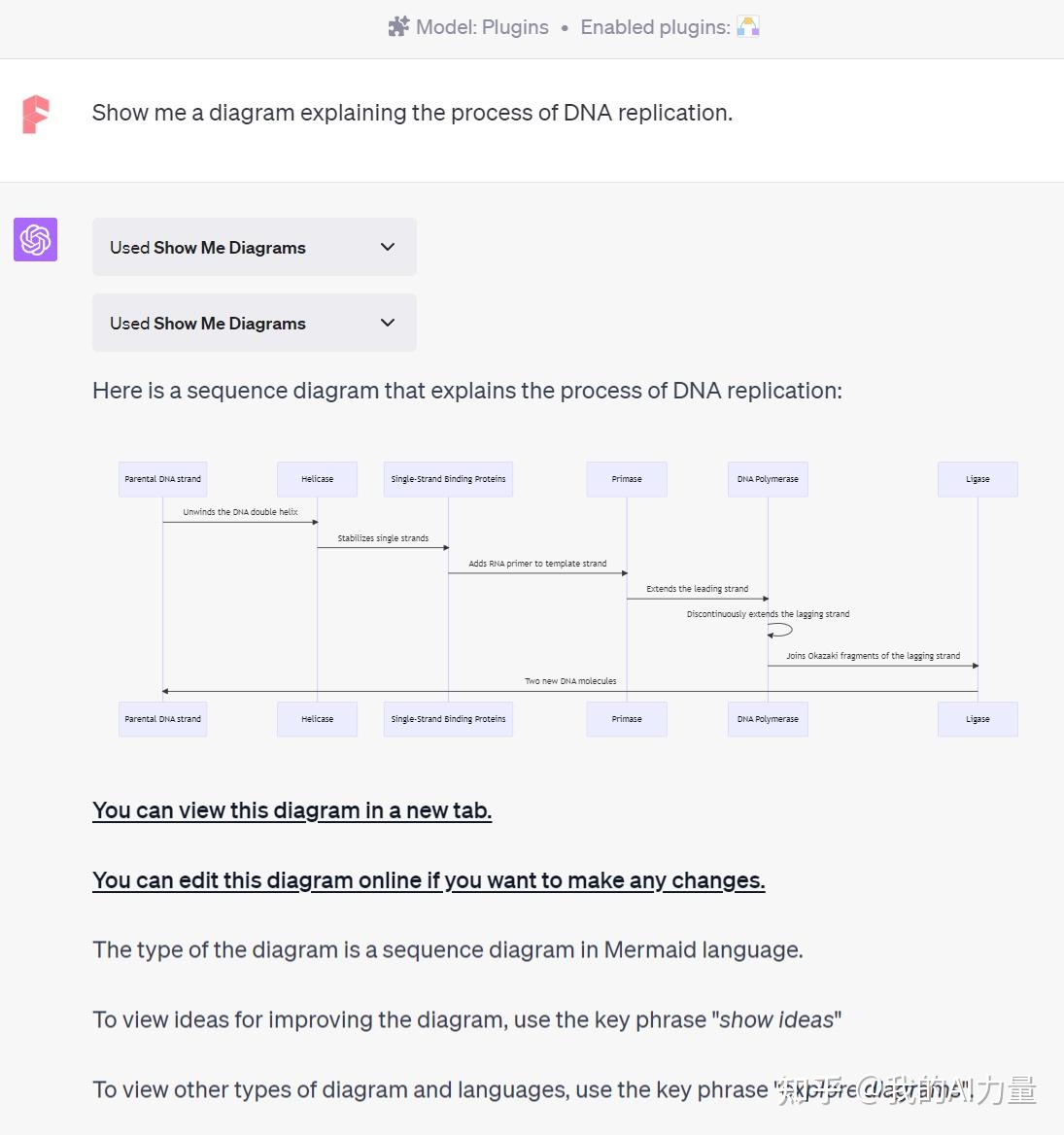
Task: Expand the second Used Show Me Diagrams chevron
Action: point(388,323)
